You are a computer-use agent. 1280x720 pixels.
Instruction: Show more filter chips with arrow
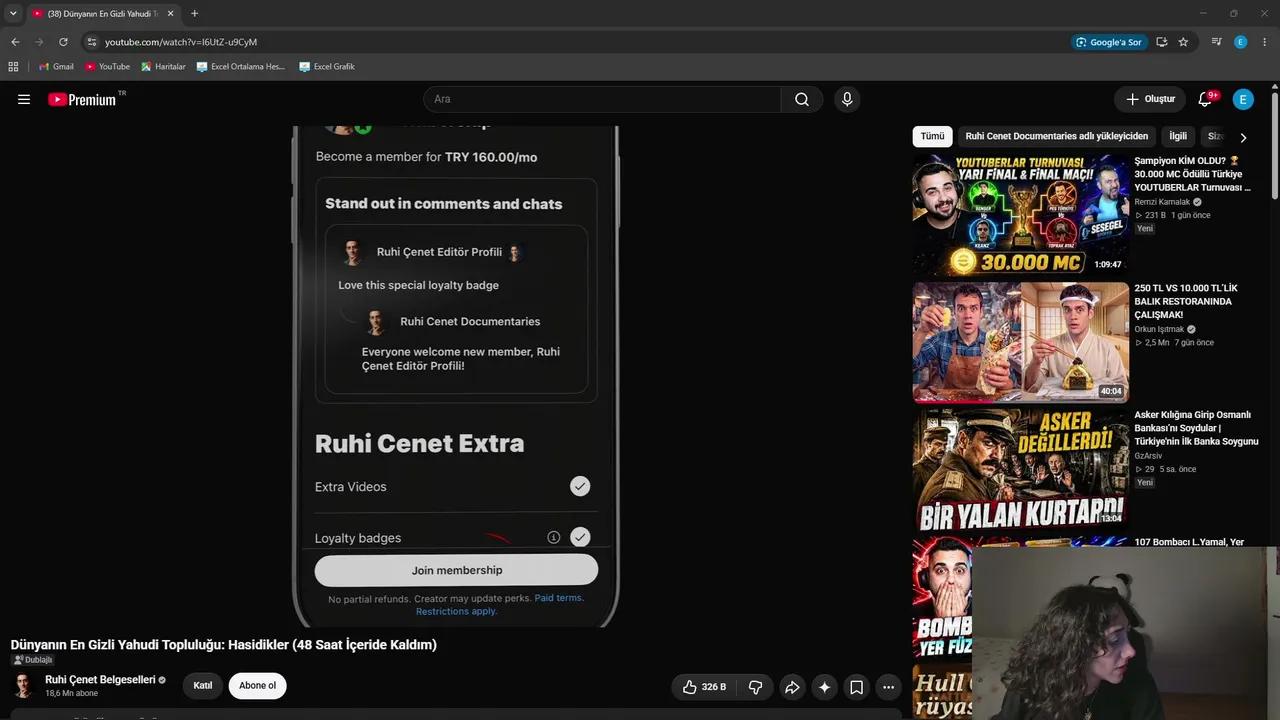1243,137
